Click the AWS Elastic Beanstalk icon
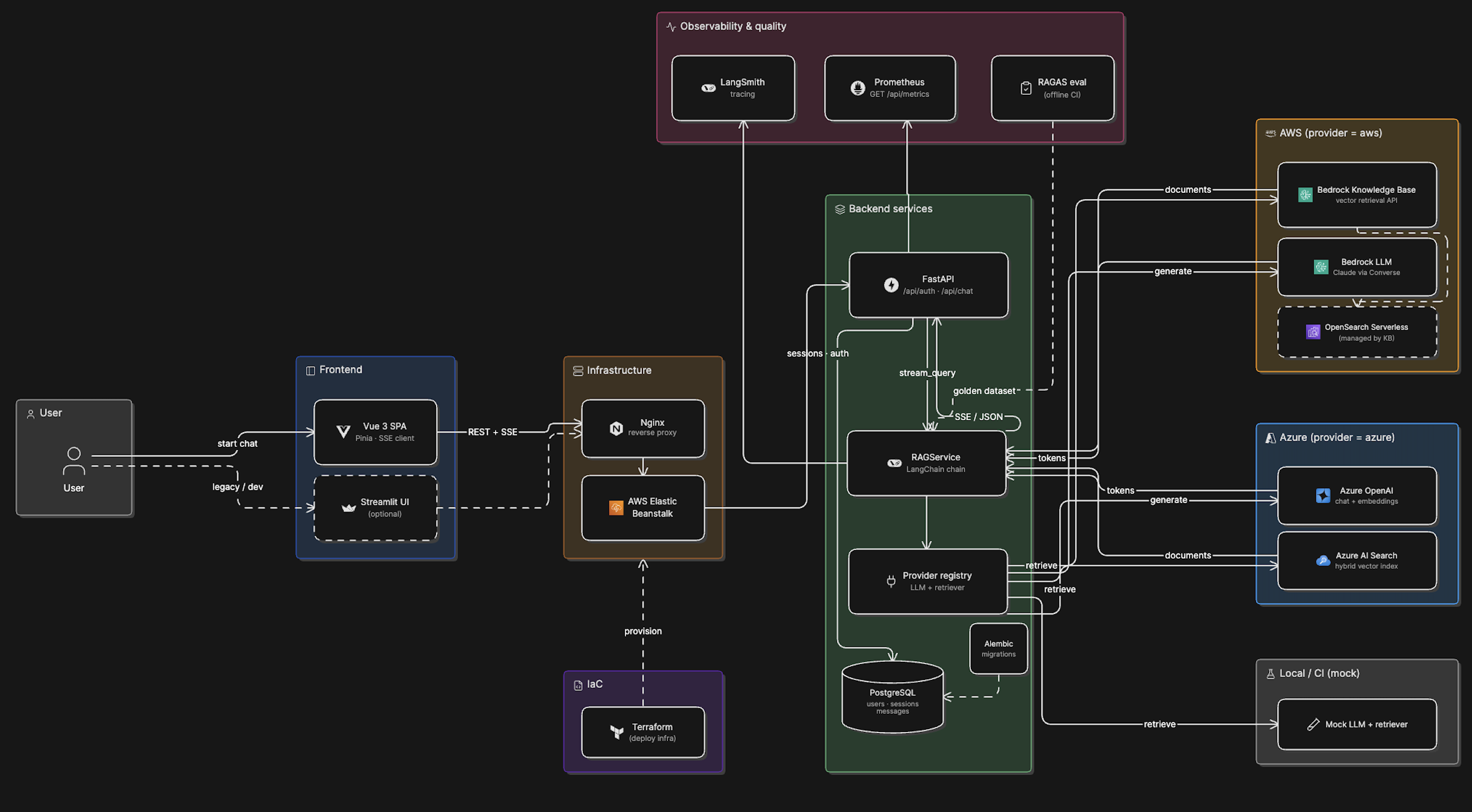 click(616, 508)
